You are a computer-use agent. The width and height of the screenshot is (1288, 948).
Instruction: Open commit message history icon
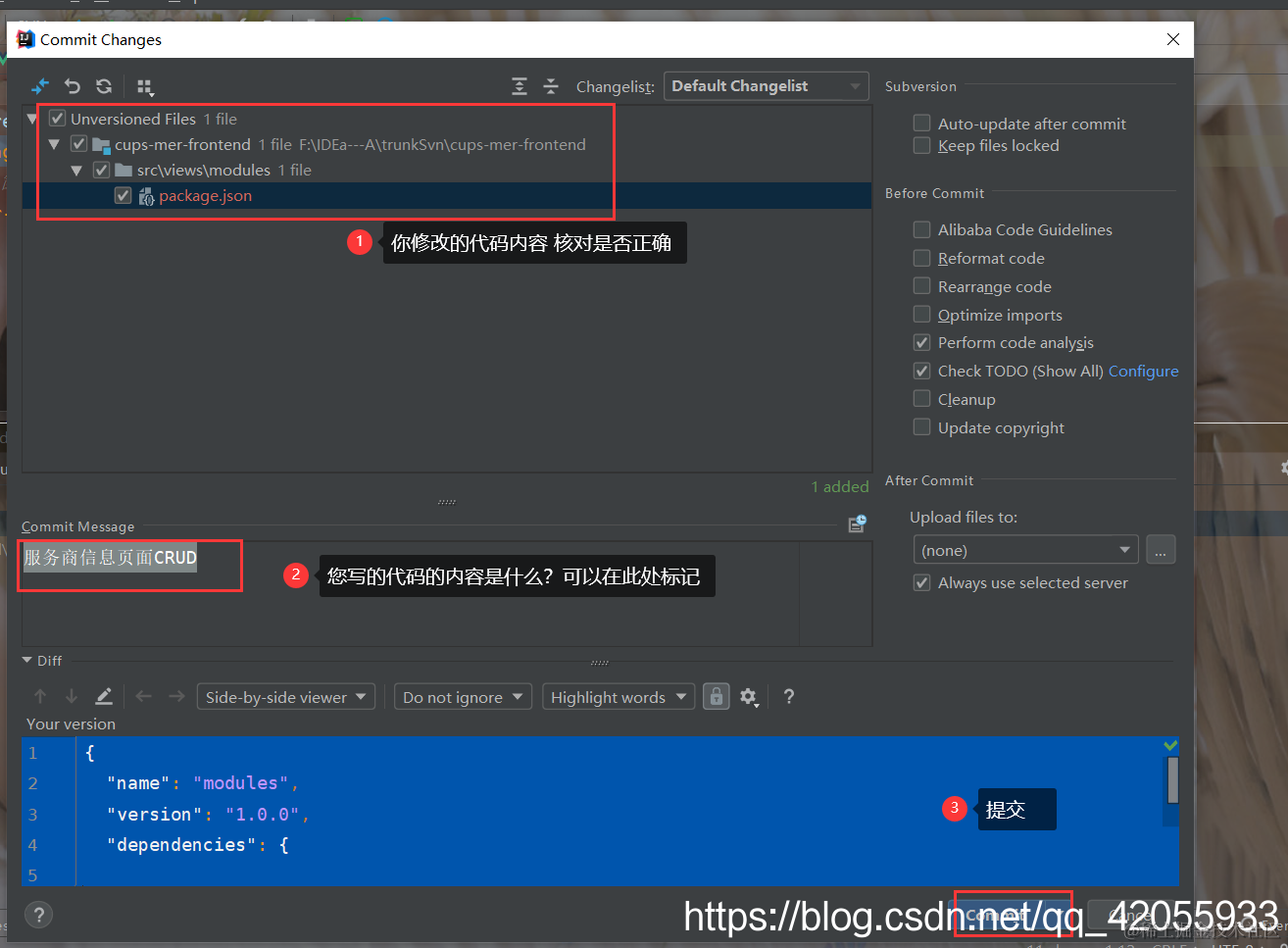(857, 524)
